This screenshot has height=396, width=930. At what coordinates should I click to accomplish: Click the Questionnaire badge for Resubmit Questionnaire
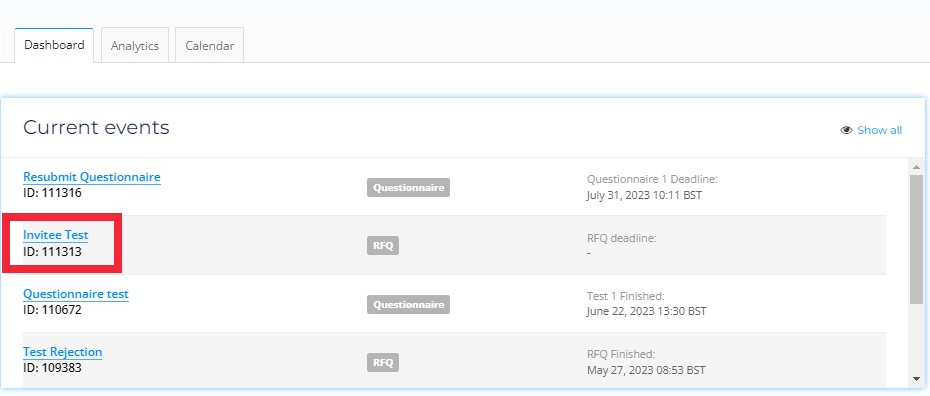coord(408,187)
